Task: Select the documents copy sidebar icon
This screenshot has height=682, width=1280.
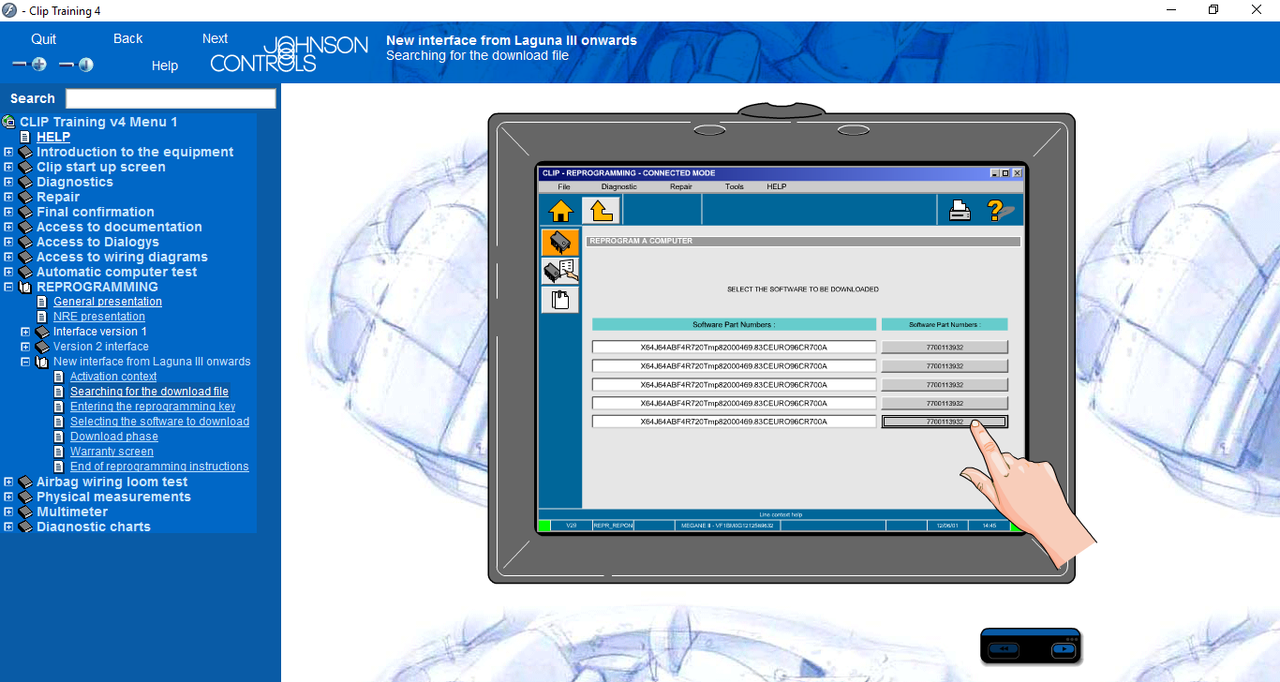Action: [x=560, y=300]
